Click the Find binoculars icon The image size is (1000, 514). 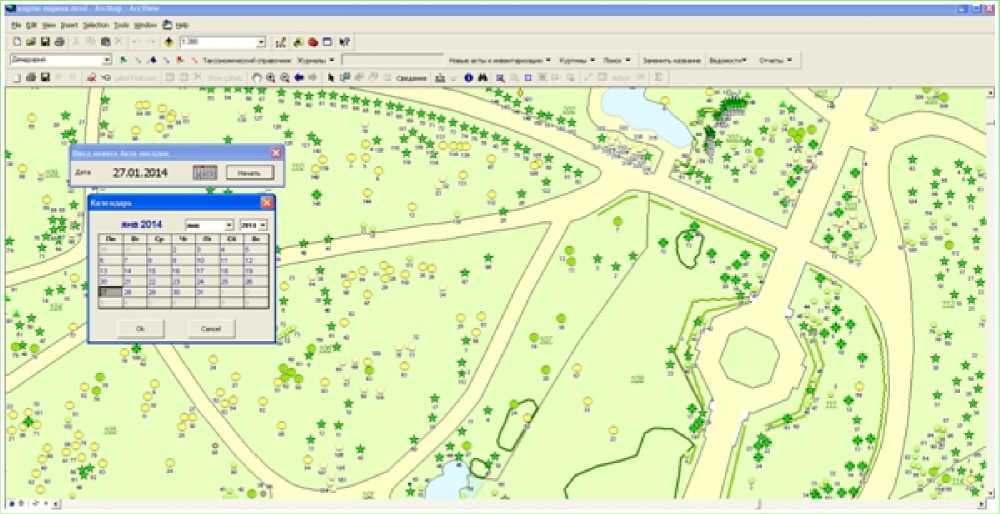(x=482, y=77)
